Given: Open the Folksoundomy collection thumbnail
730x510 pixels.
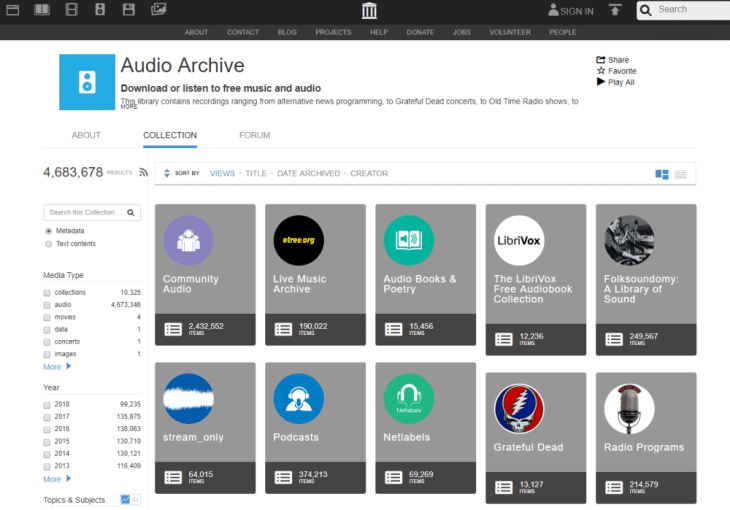Looking at the screenshot, I should click(x=629, y=240).
